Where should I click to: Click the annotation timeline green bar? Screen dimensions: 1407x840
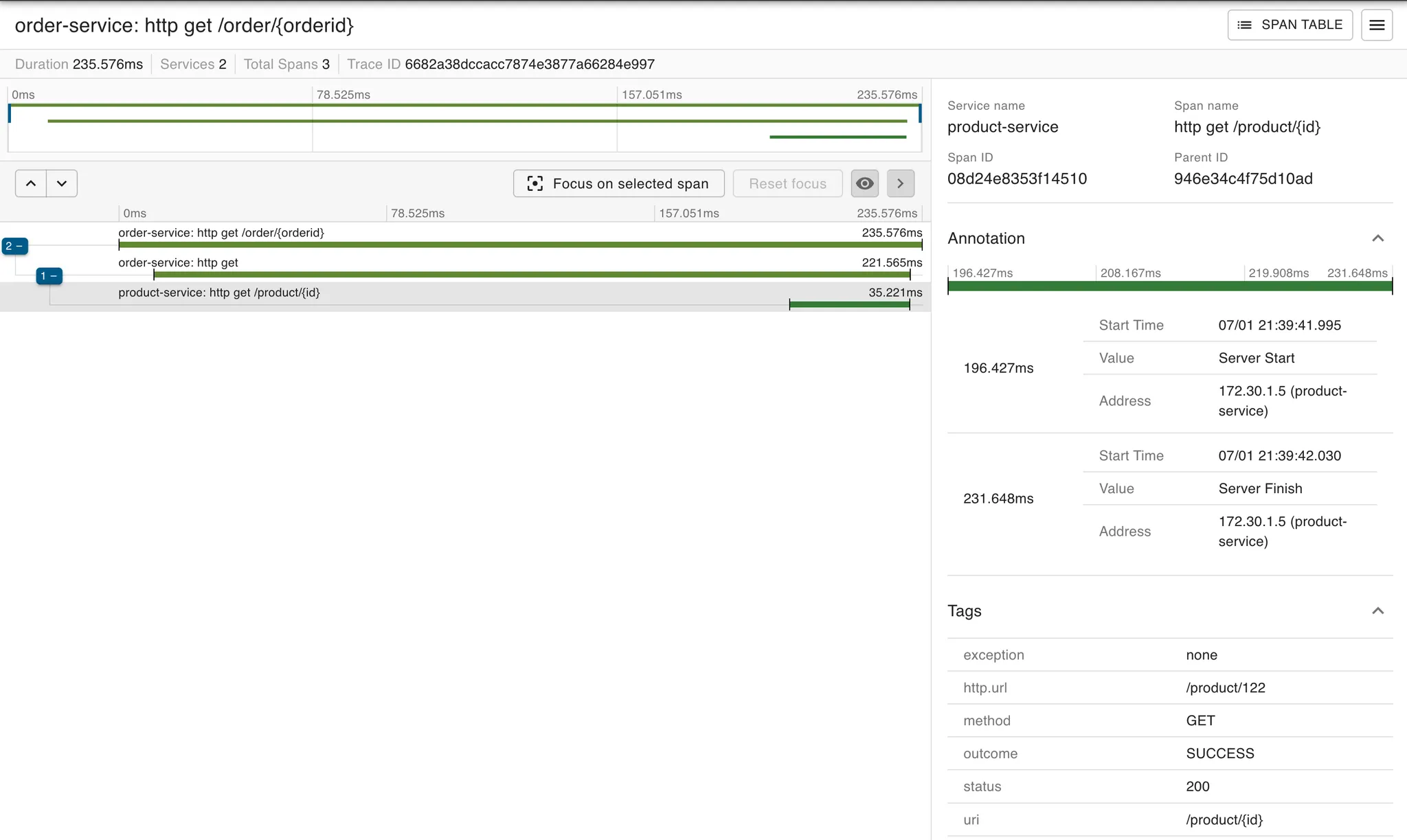pos(1169,286)
